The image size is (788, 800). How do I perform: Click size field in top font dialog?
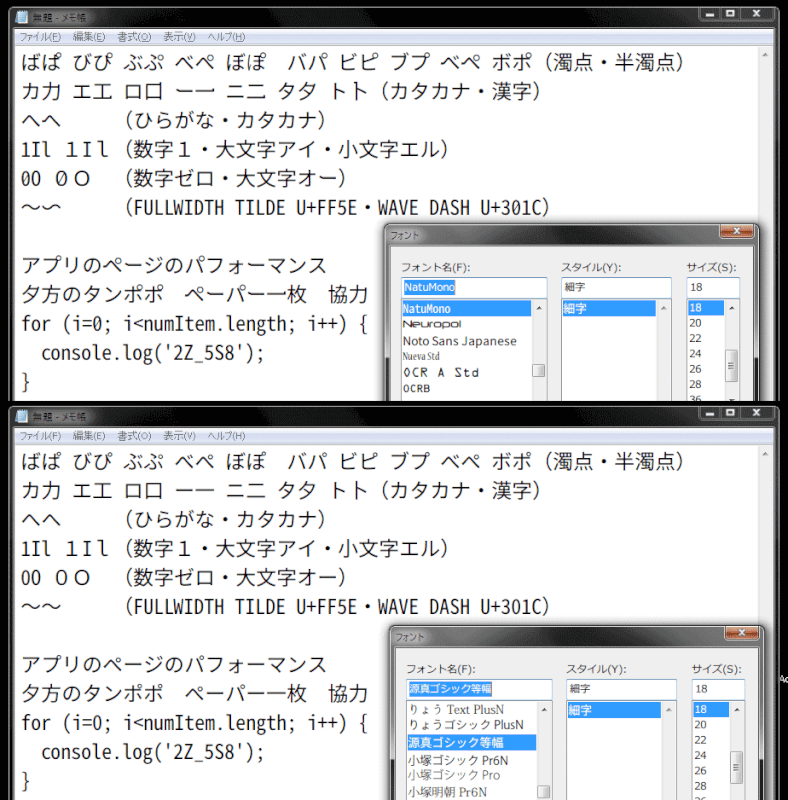pyautogui.click(x=712, y=287)
